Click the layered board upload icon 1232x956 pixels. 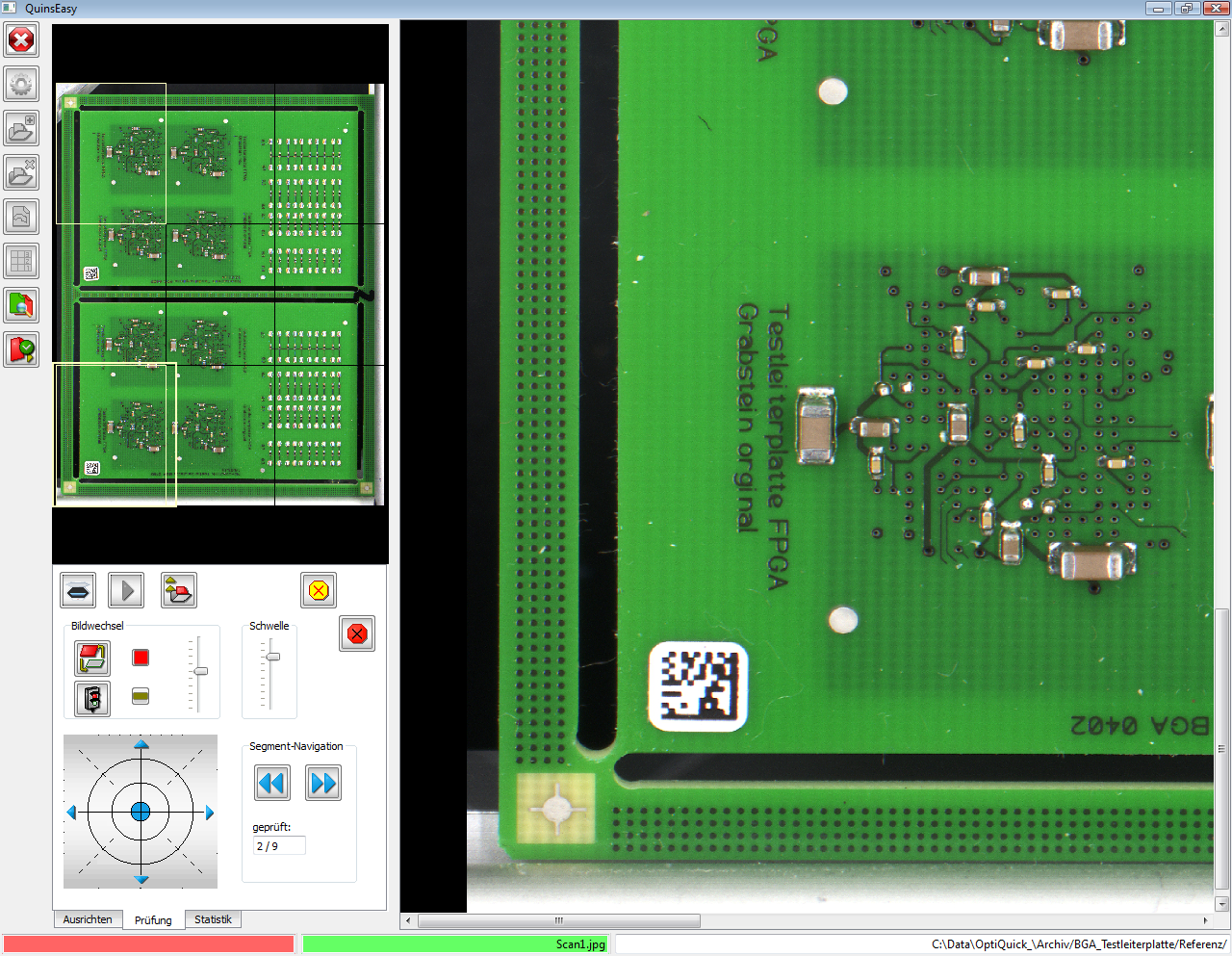(x=178, y=590)
